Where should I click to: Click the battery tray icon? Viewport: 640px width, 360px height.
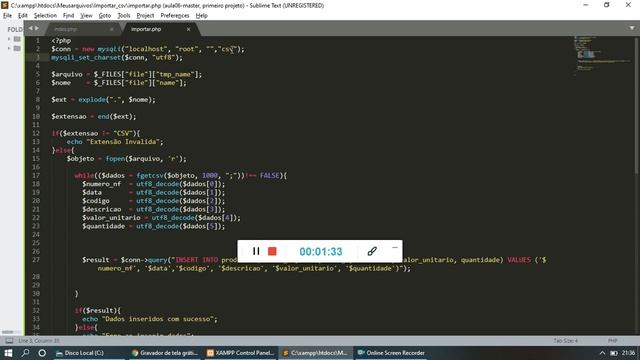tap(613, 353)
